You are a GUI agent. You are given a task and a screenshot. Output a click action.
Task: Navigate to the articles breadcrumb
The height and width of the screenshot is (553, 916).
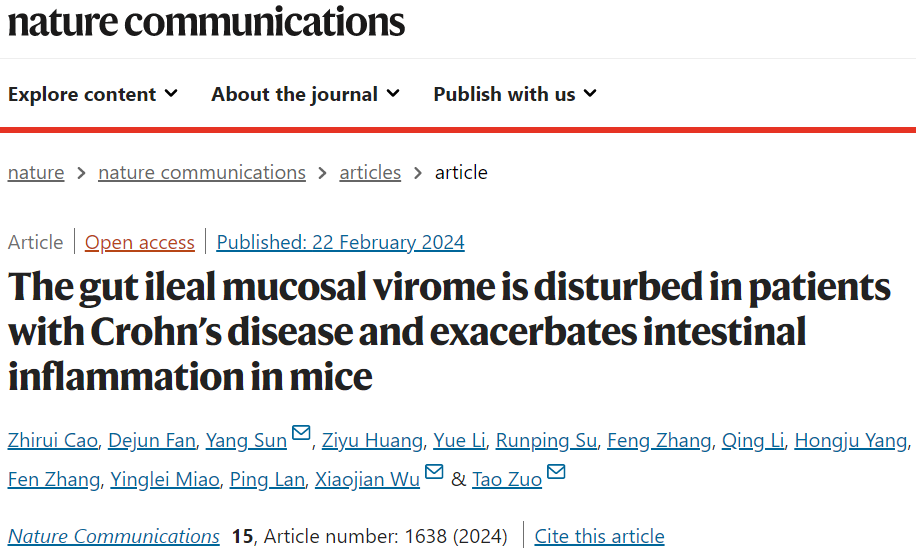tap(370, 172)
